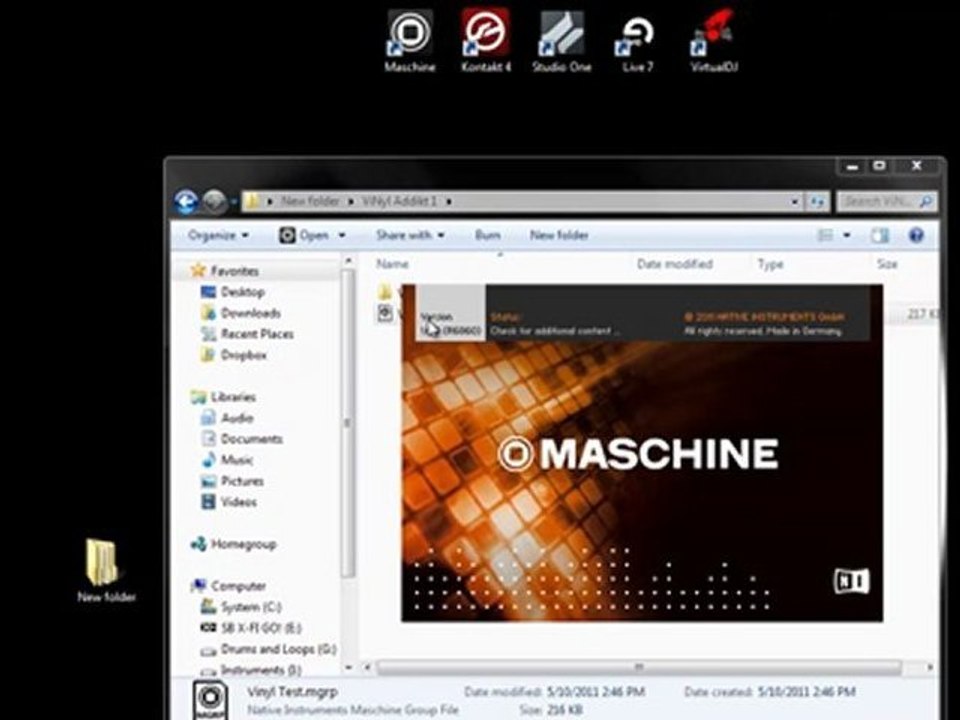This screenshot has width=960, height=720.
Task: Open the VirtualDJ desktop shortcut
Action: [714, 34]
